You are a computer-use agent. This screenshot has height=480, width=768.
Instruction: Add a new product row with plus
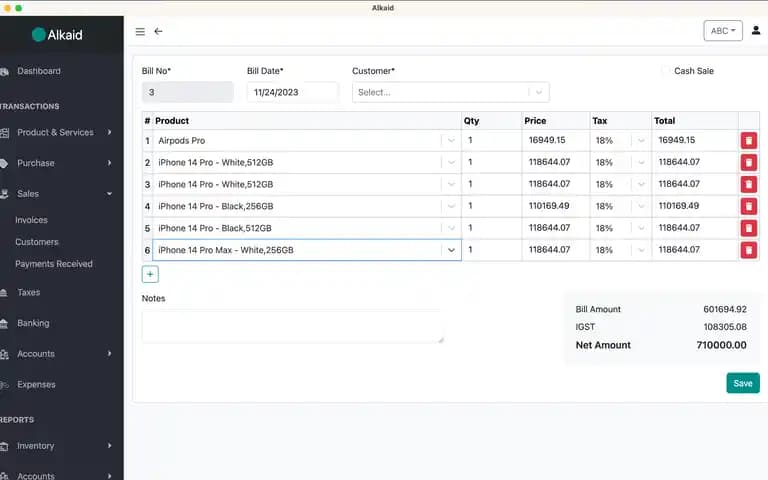pyautogui.click(x=150, y=274)
